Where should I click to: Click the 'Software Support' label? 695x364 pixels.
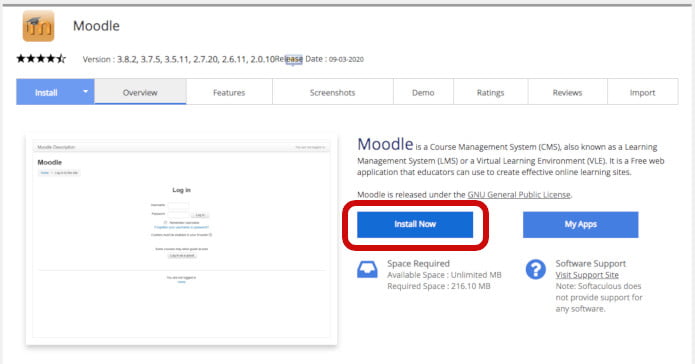click(591, 263)
